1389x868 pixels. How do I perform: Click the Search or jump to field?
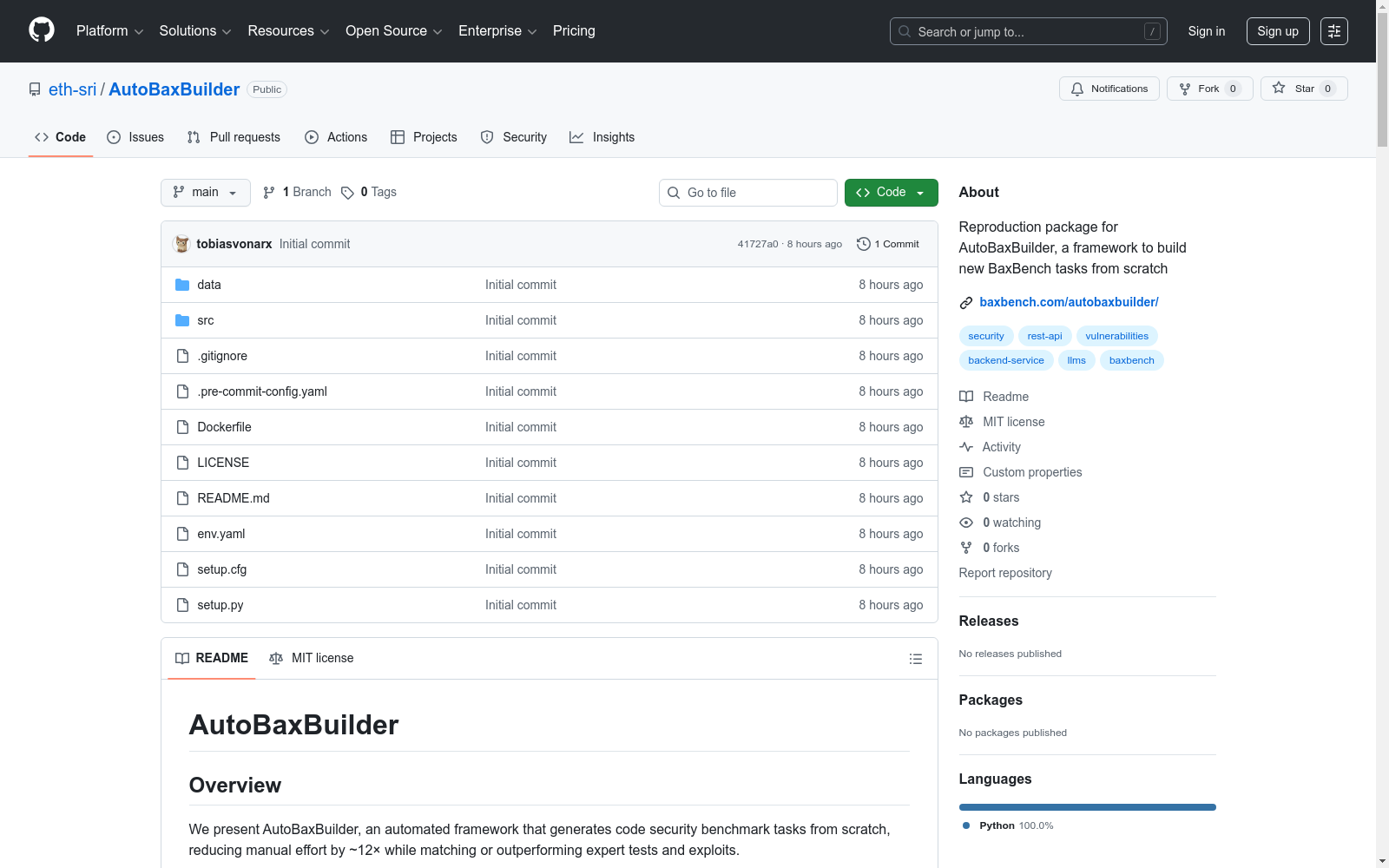(1029, 31)
